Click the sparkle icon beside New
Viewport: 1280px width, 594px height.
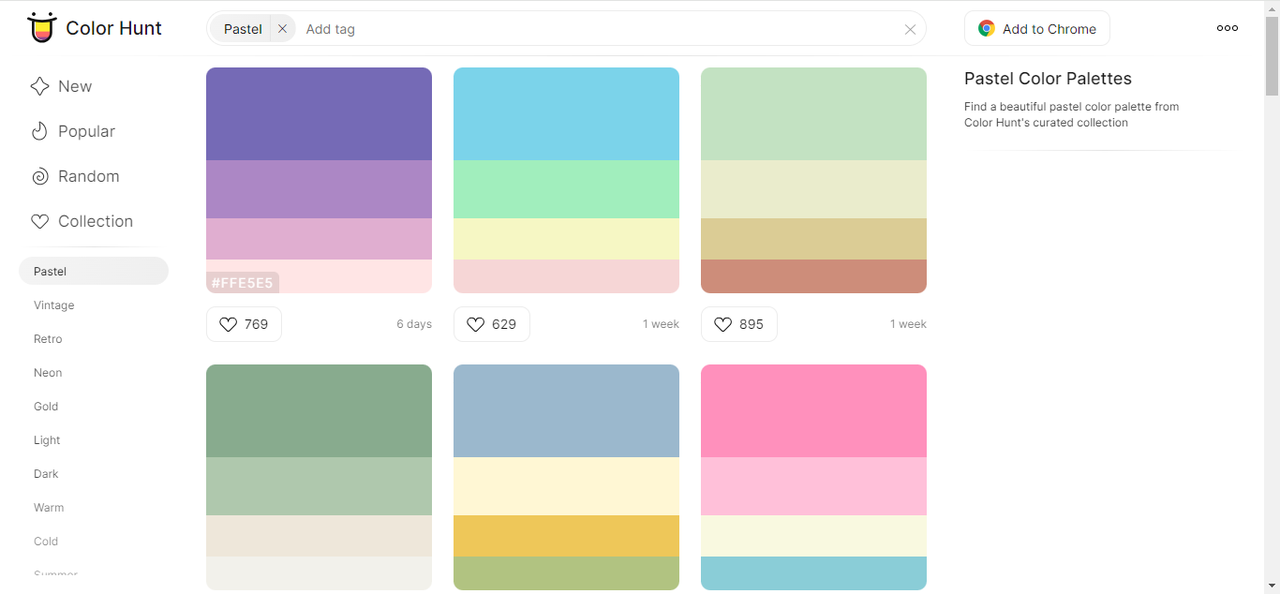click(40, 87)
